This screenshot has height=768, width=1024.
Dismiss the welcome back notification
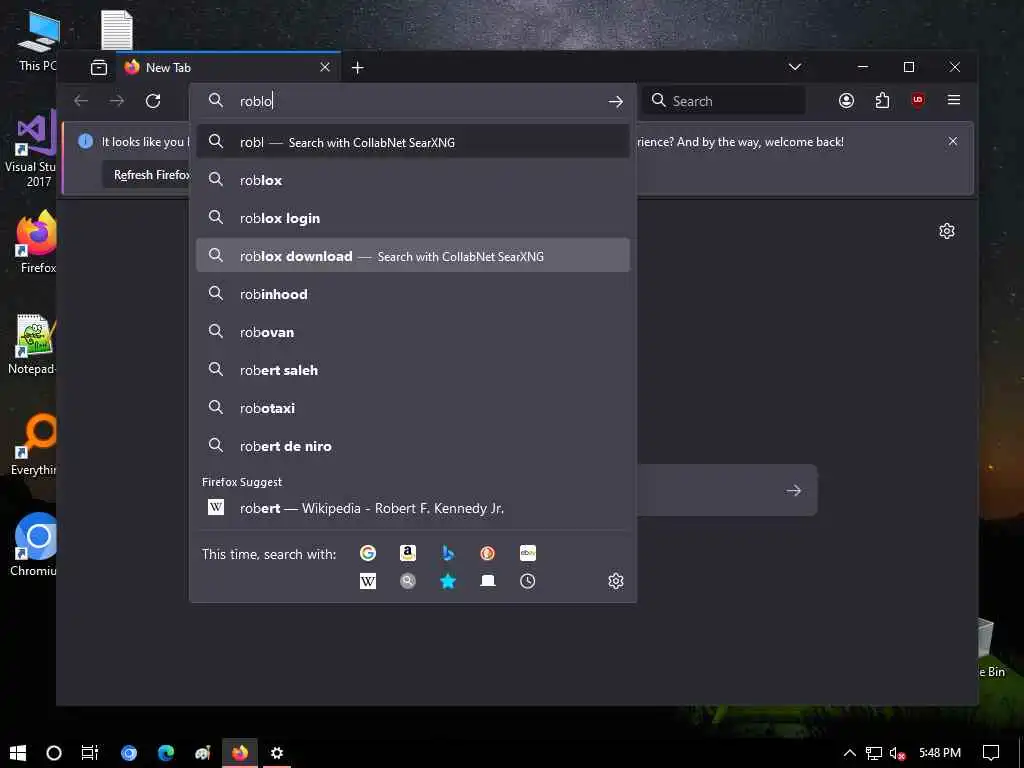(x=953, y=141)
